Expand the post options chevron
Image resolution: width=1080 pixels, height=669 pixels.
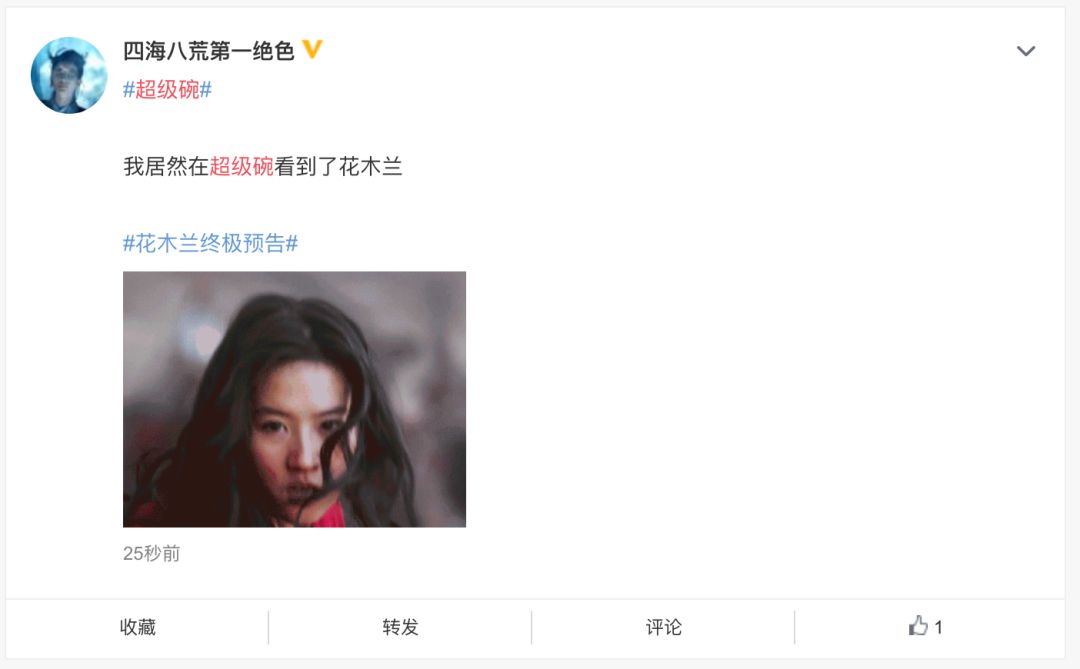[1026, 51]
